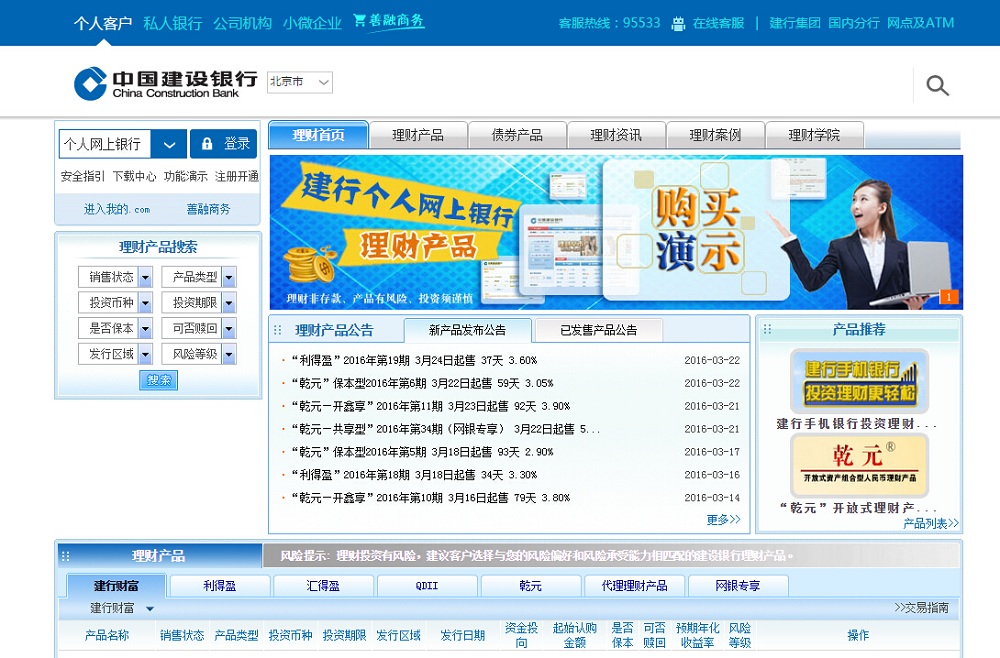The width and height of the screenshot is (1000, 658).
Task: Click the 国内分行 link
Action: (853, 23)
